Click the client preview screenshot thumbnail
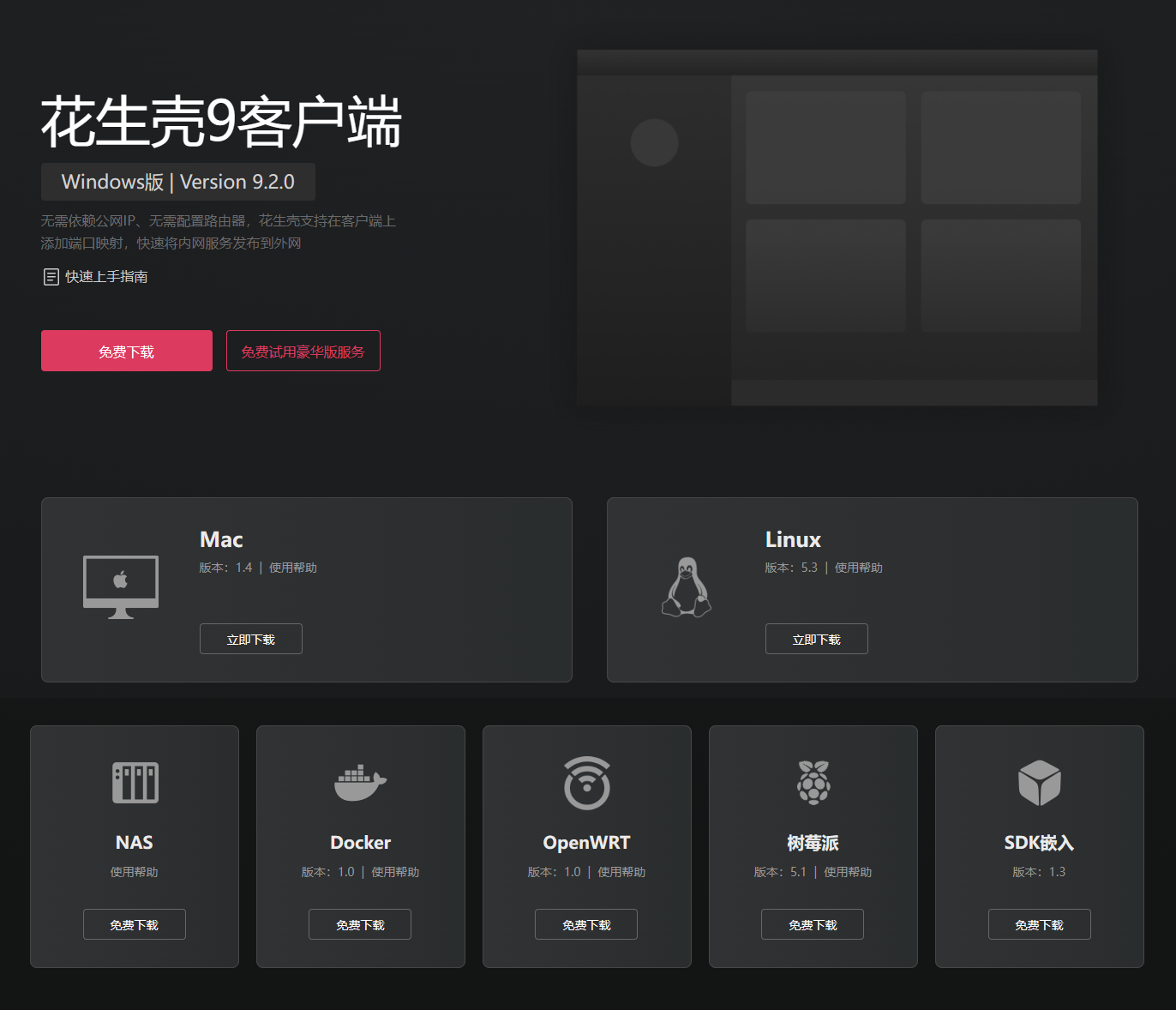This screenshot has width=1176, height=1010. coord(837,227)
